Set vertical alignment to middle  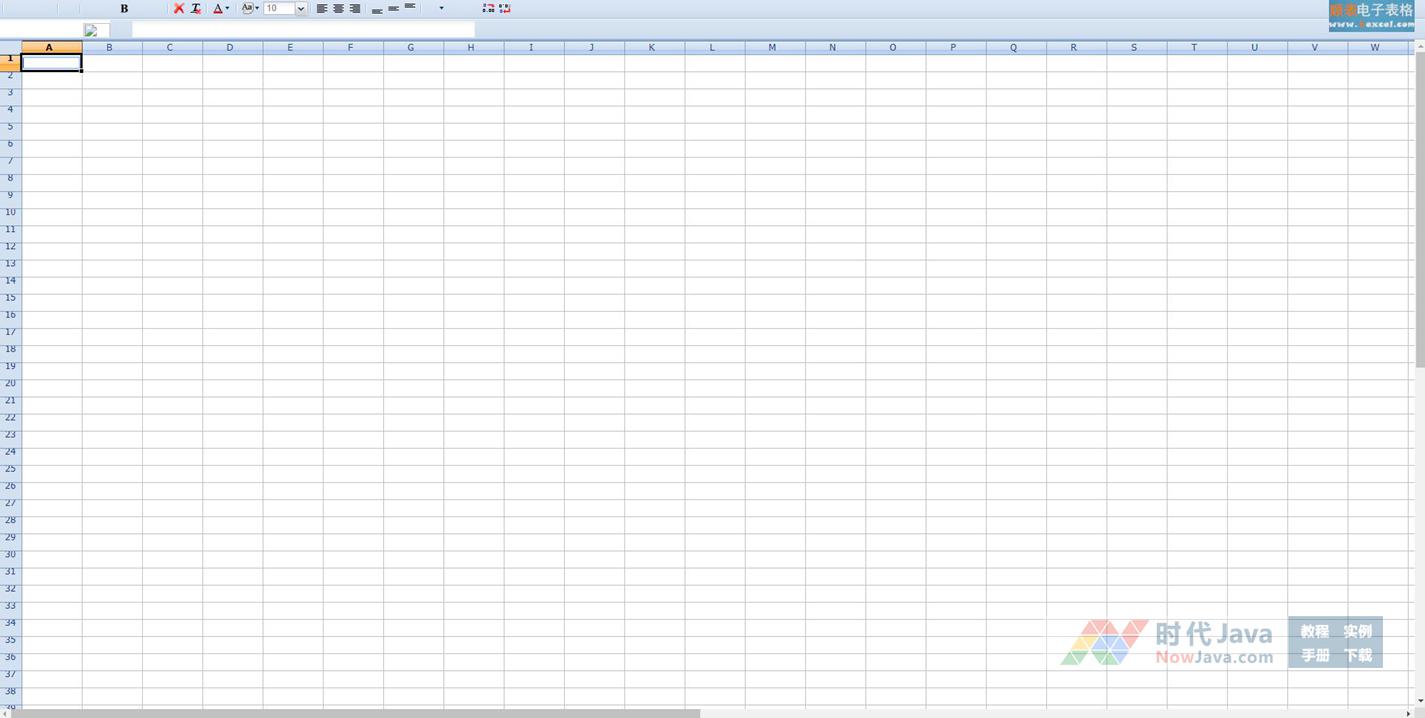[393, 9]
